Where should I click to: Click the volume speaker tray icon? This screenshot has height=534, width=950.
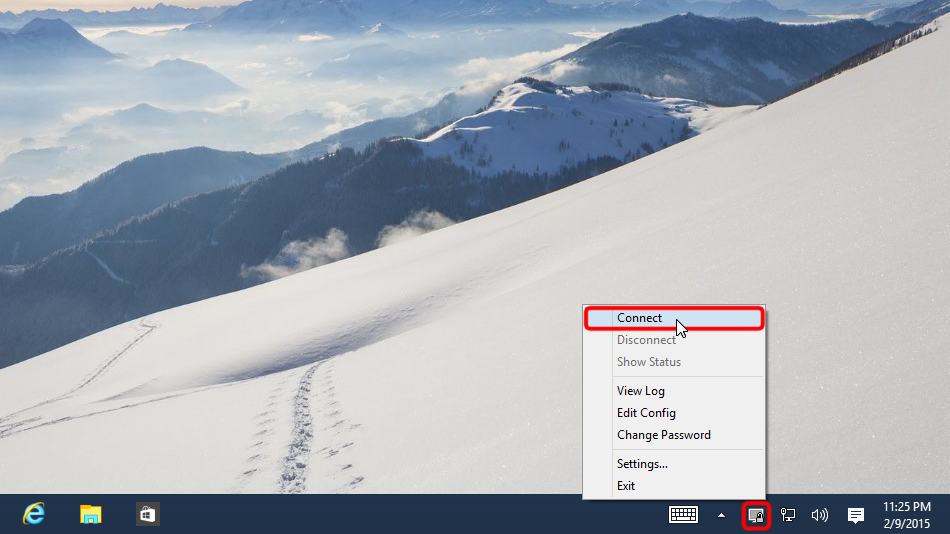[x=820, y=515]
